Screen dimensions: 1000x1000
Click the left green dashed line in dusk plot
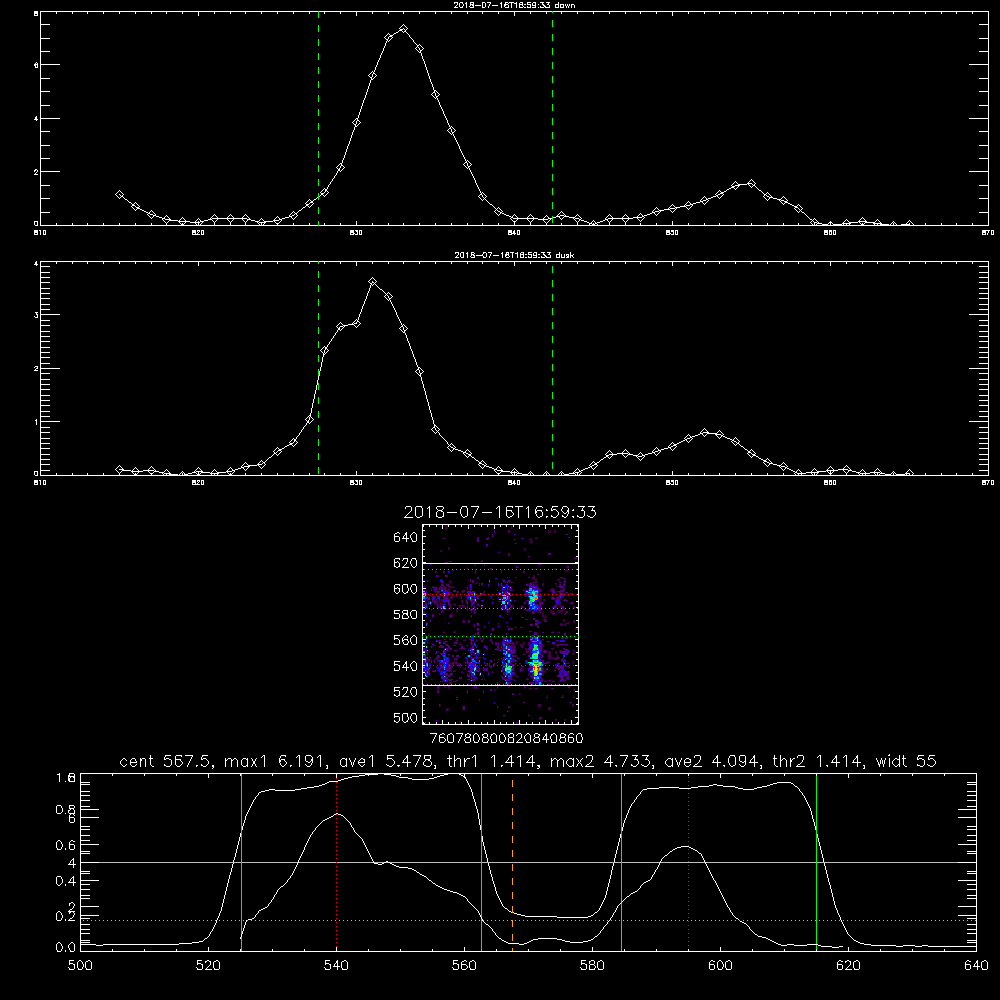(318, 370)
